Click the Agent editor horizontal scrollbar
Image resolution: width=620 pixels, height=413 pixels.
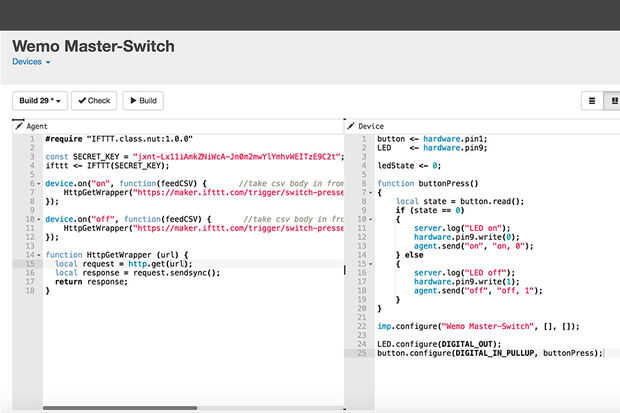pos(120,408)
